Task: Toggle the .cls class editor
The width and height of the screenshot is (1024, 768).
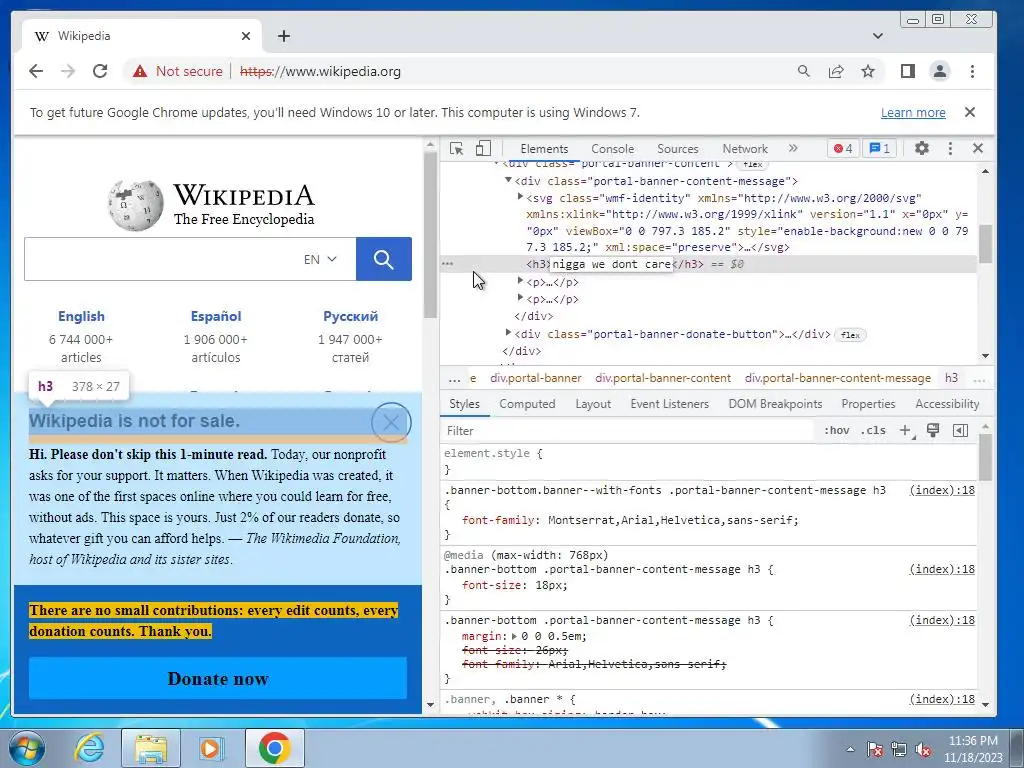Action: pos(873,430)
